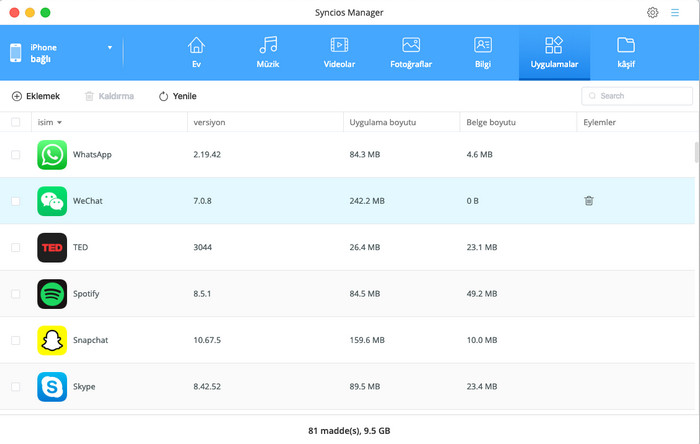This screenshot has width=700, height=444.
Task: Click the Skype app icon
Action: (x=52, y=386)
